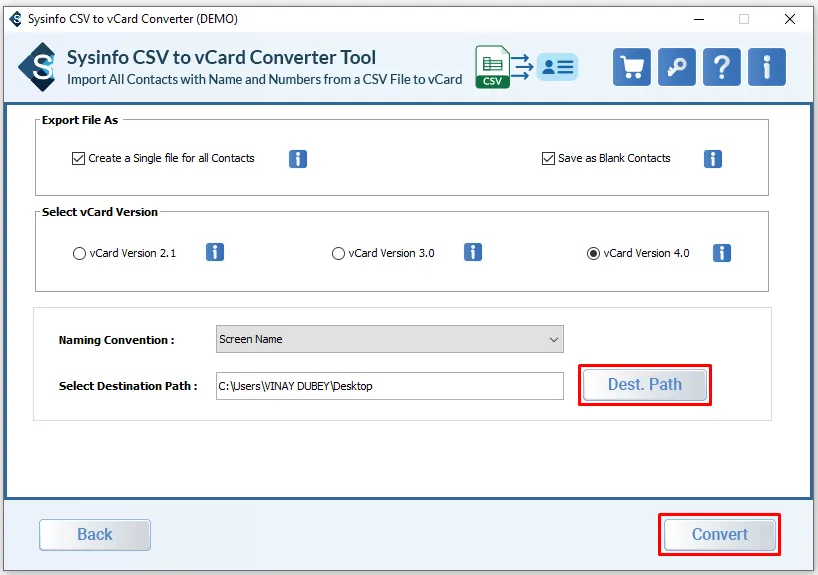Screen dimensions: 818x575
Task: Show info for vCard Version 2.1
Action: pos(215,253)
